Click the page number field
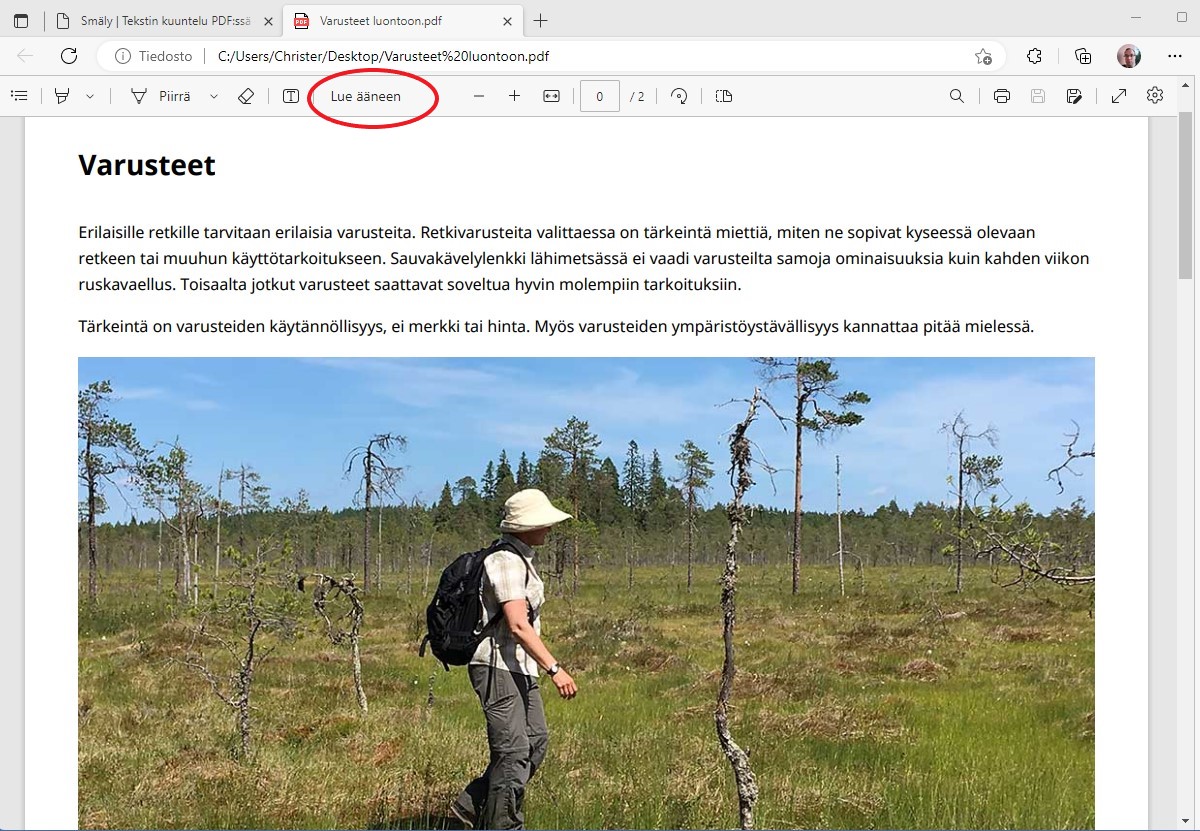 click(x=600, y=96)
